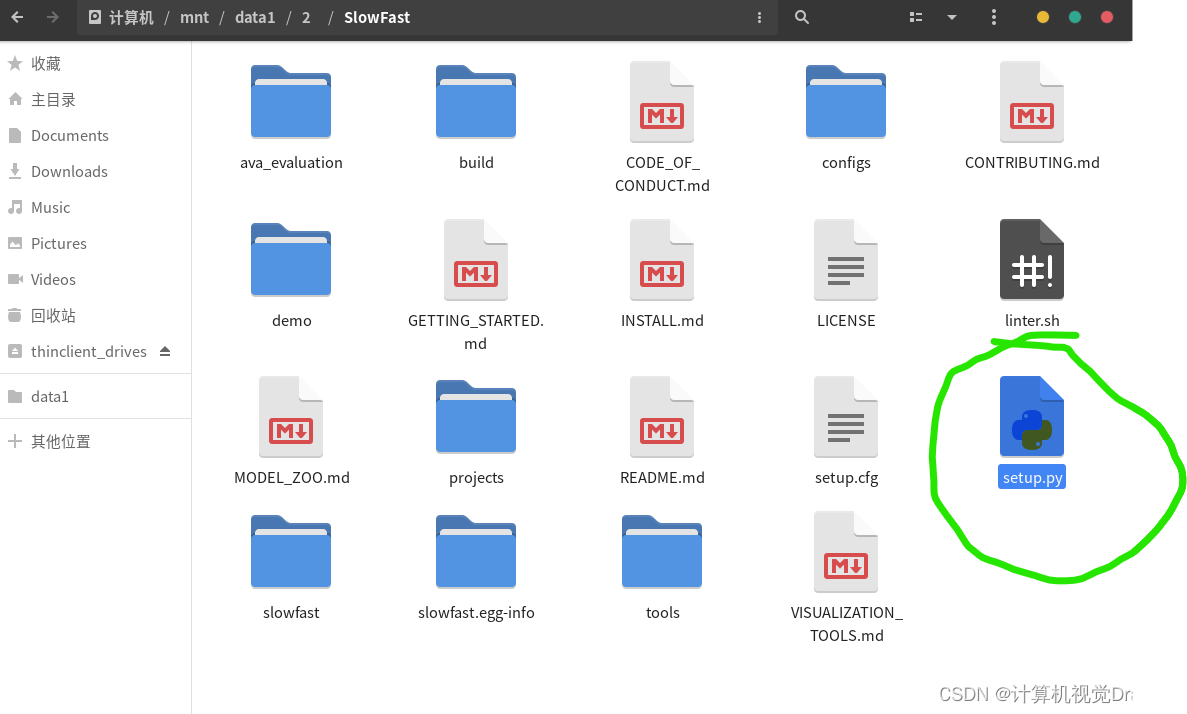The height and width of the screenshot is (714, 1187).
Task: Select the setup.cfg file icon
Action: point(846,416)
